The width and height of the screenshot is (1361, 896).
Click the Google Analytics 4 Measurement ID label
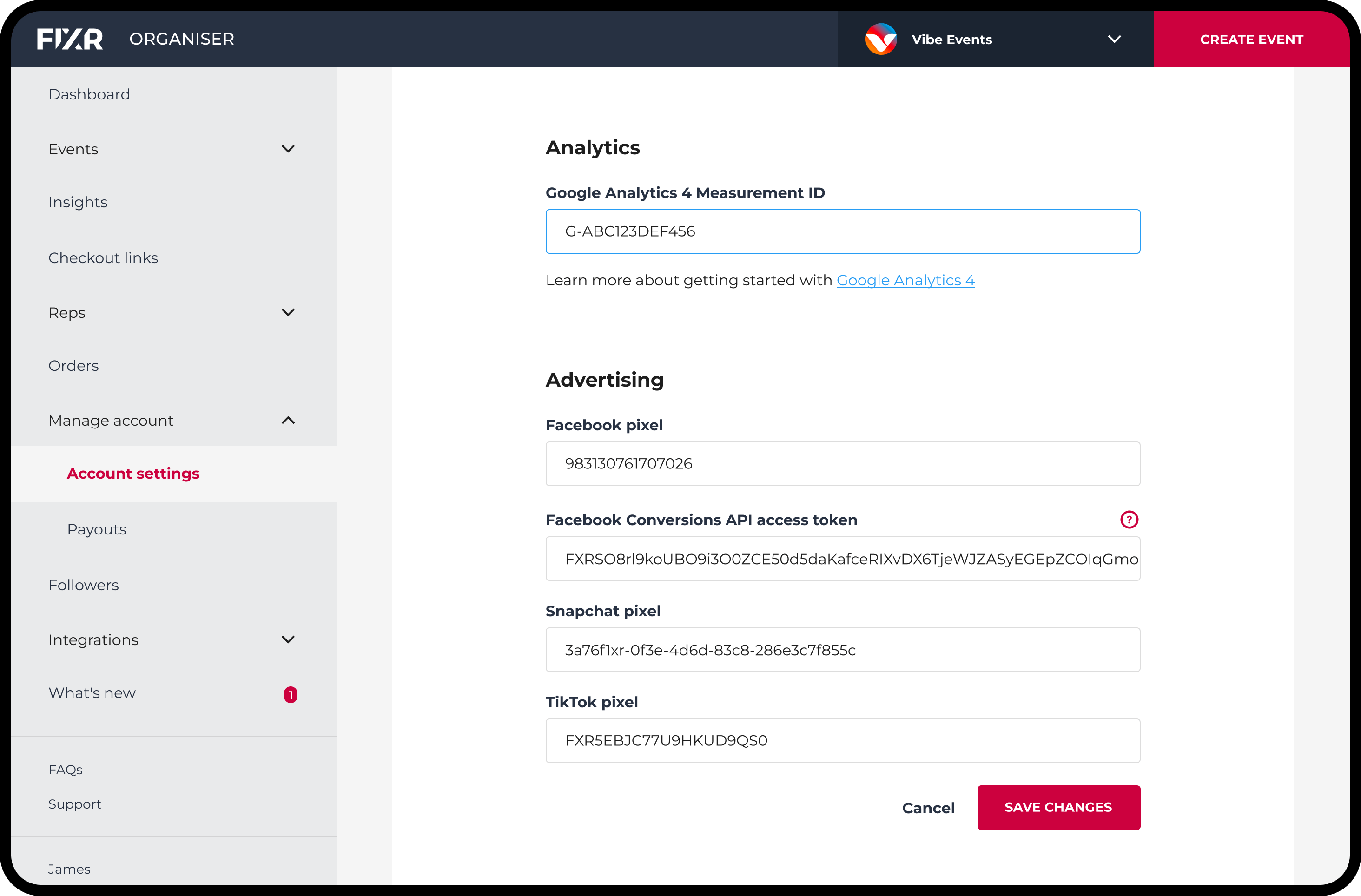685,193
